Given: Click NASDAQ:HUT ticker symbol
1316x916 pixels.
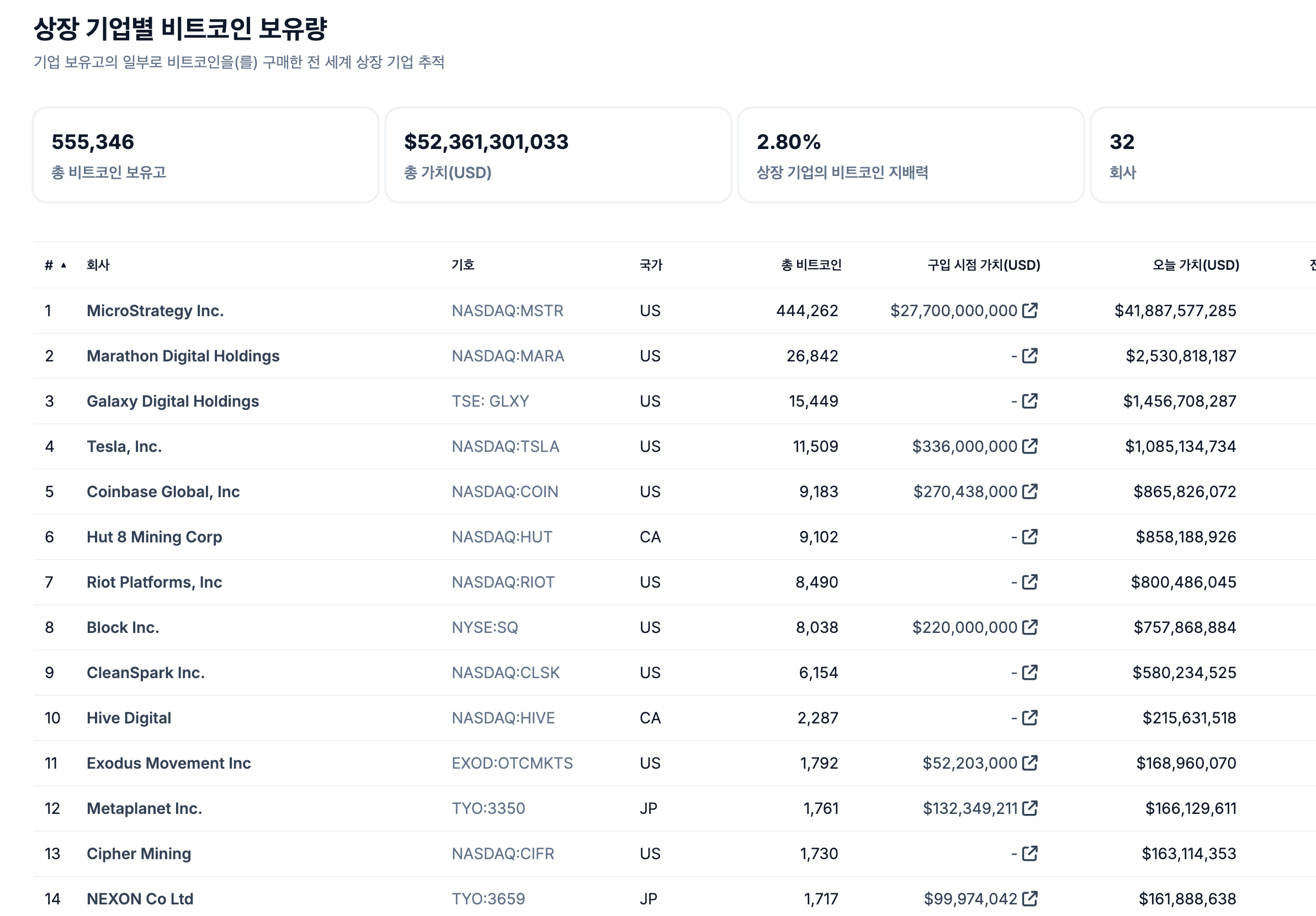Looking at the screenshot, I should [502, 537].
